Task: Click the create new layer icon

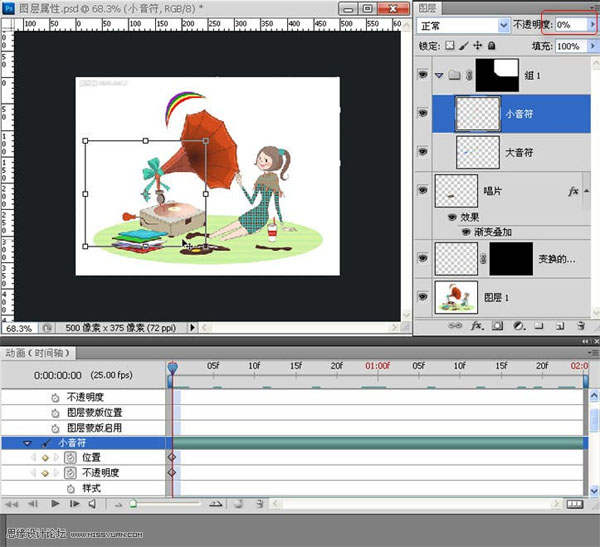Action: [x=559, y=326]
